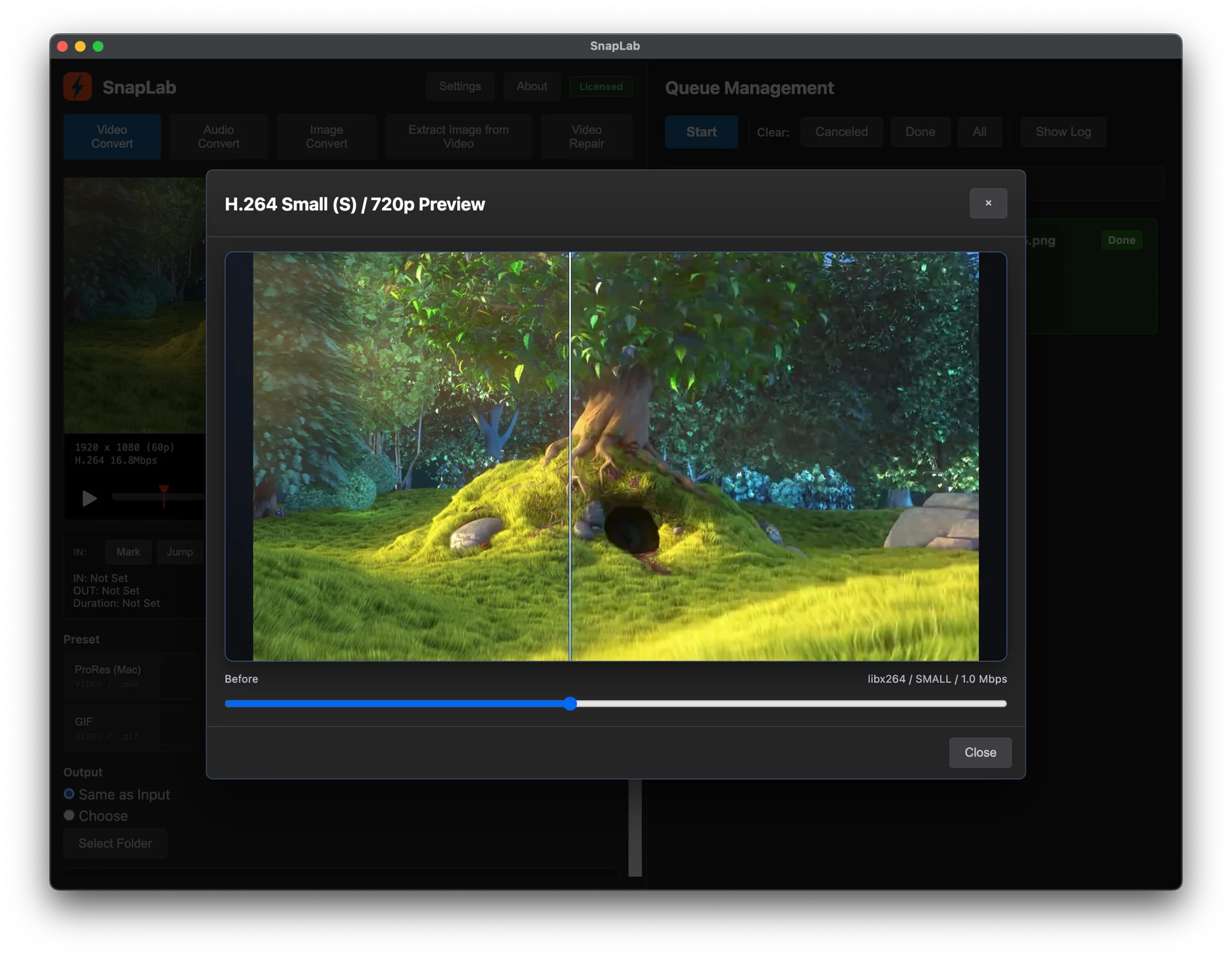Clear All items from the queue
1232x956 pixels.
click(x=979, y=132)
